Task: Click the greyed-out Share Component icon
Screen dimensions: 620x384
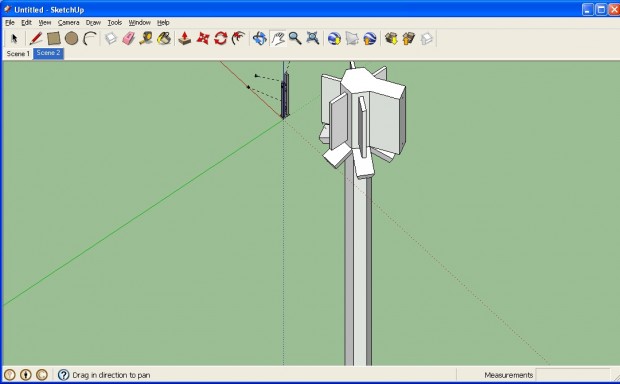Action: (427, 38)
